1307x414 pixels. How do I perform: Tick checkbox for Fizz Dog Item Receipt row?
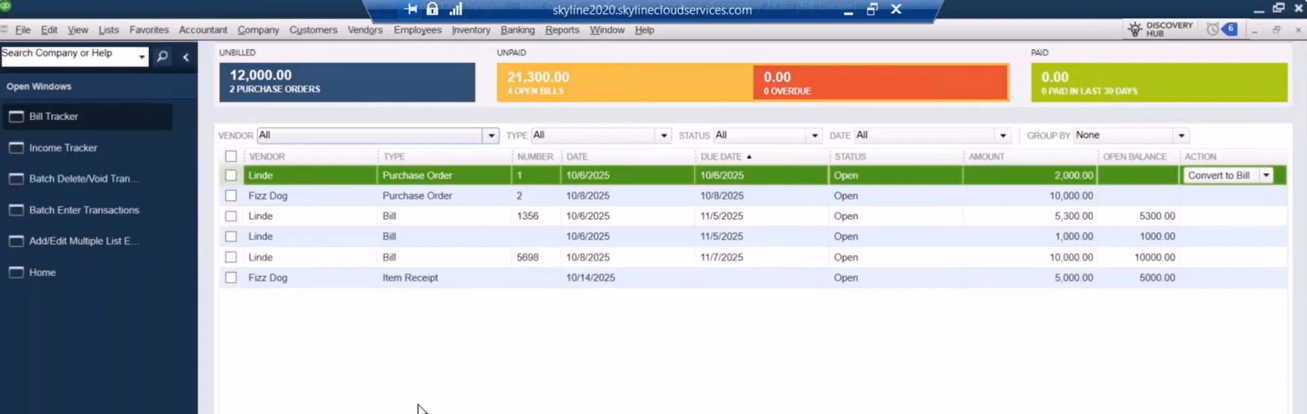click(231, 278)
